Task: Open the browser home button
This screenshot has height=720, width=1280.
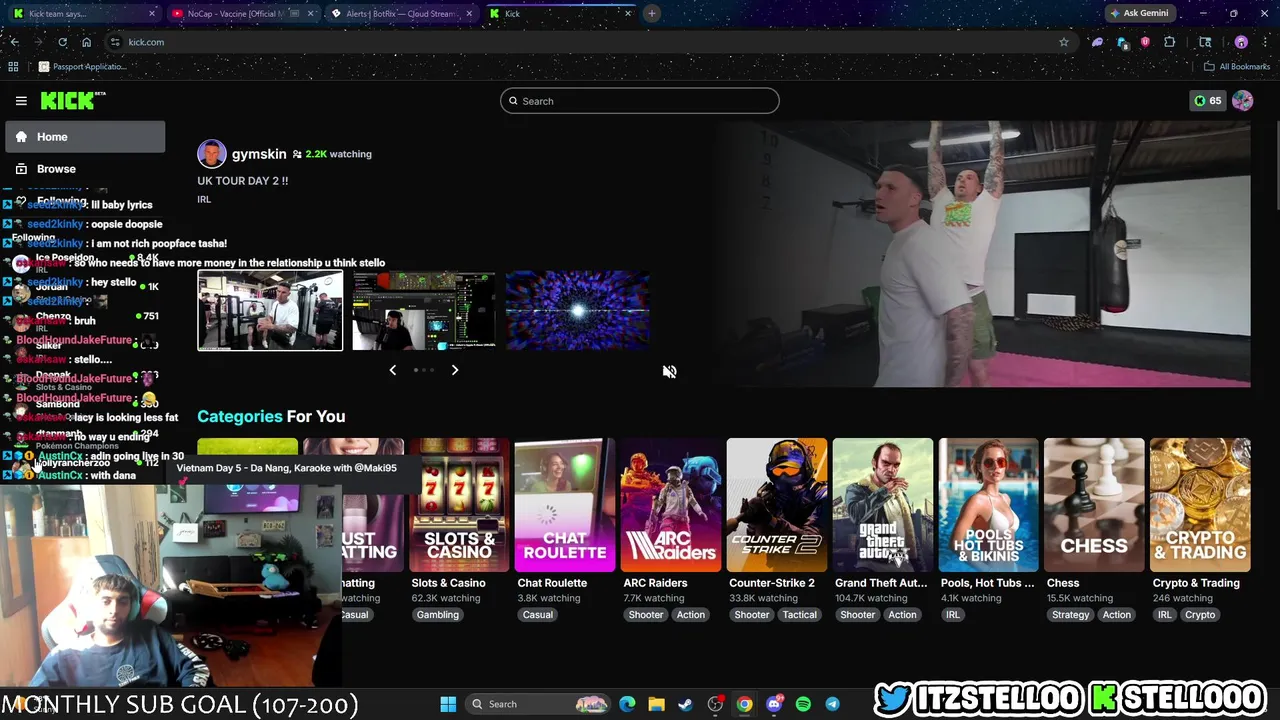Action: (x=86, y=42)
